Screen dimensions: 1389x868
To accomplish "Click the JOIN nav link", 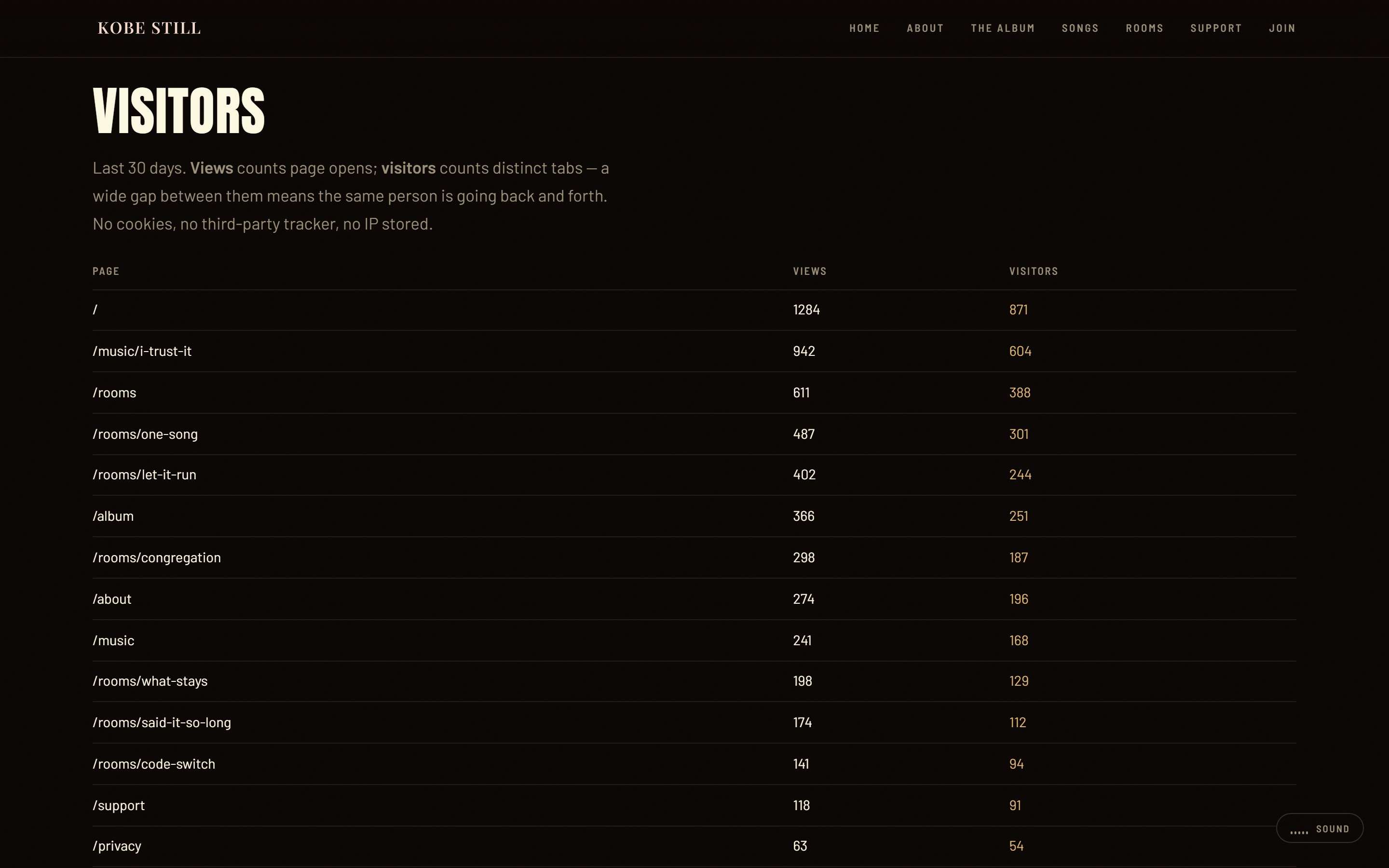I will (1282, 28).
